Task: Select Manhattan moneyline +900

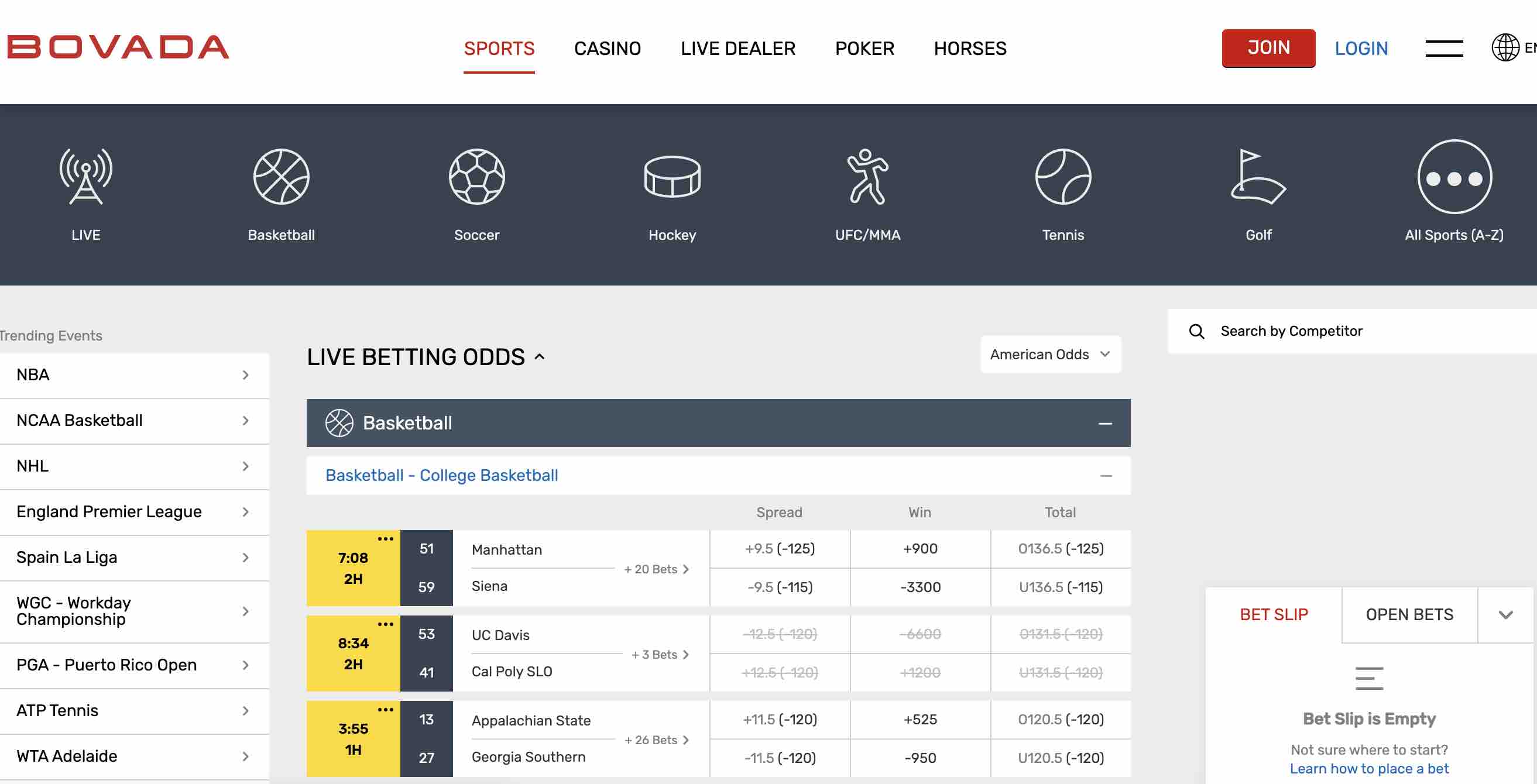Action: pos(920,549)
